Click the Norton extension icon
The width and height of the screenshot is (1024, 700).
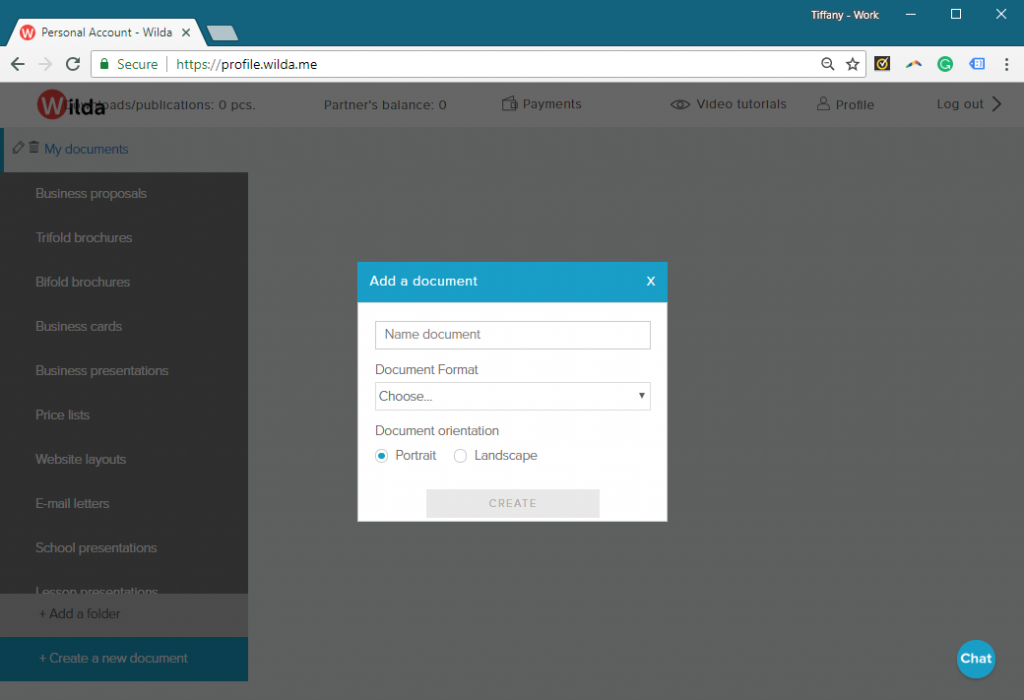coord(882,63)
